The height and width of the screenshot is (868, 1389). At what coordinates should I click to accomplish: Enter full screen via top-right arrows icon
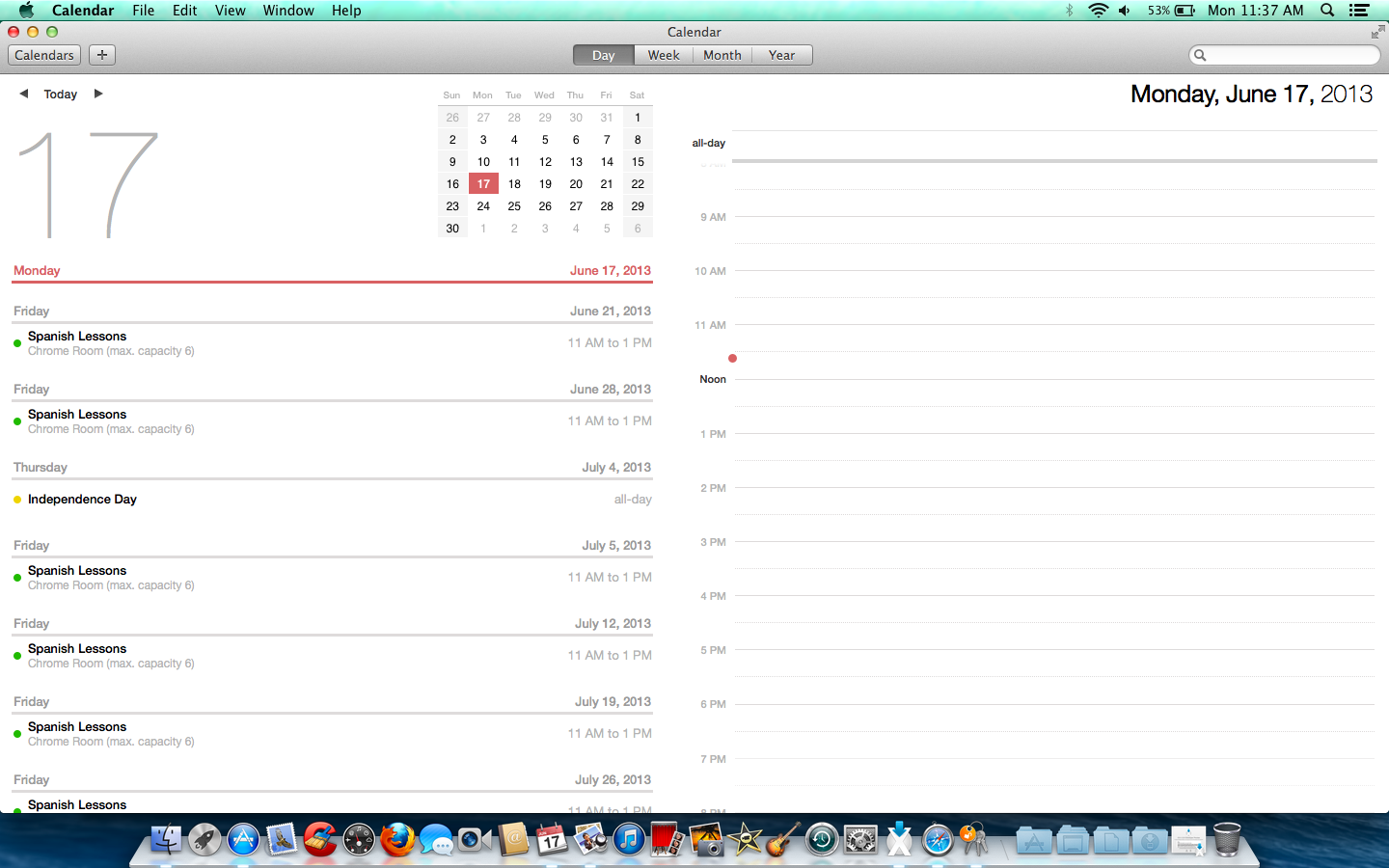pyautogui.click(x=1377, y=33)
